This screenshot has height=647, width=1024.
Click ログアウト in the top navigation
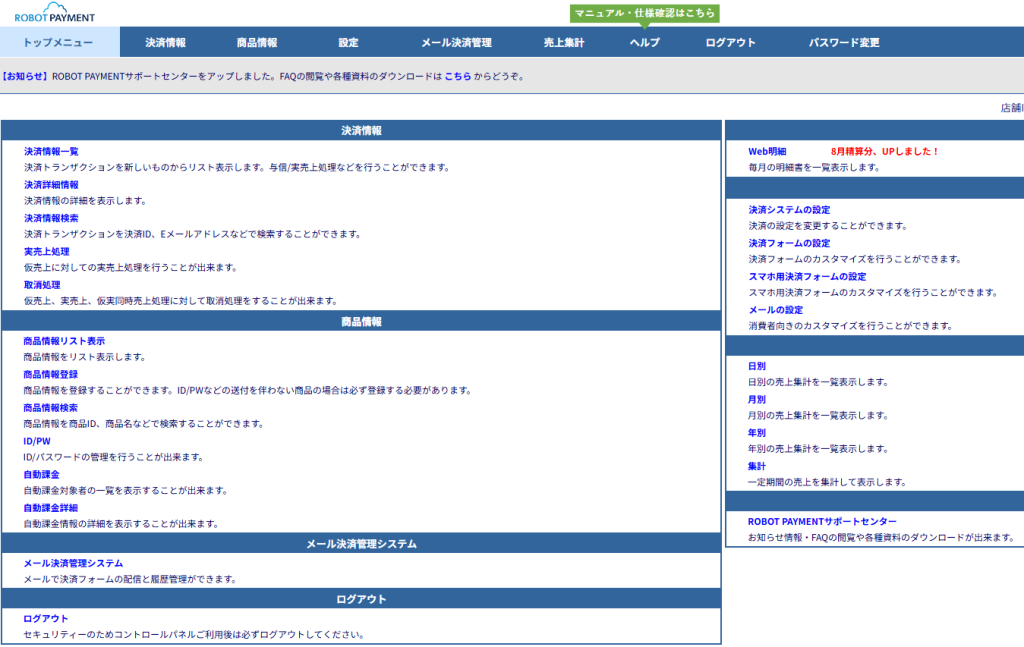[x=730, y=43]
